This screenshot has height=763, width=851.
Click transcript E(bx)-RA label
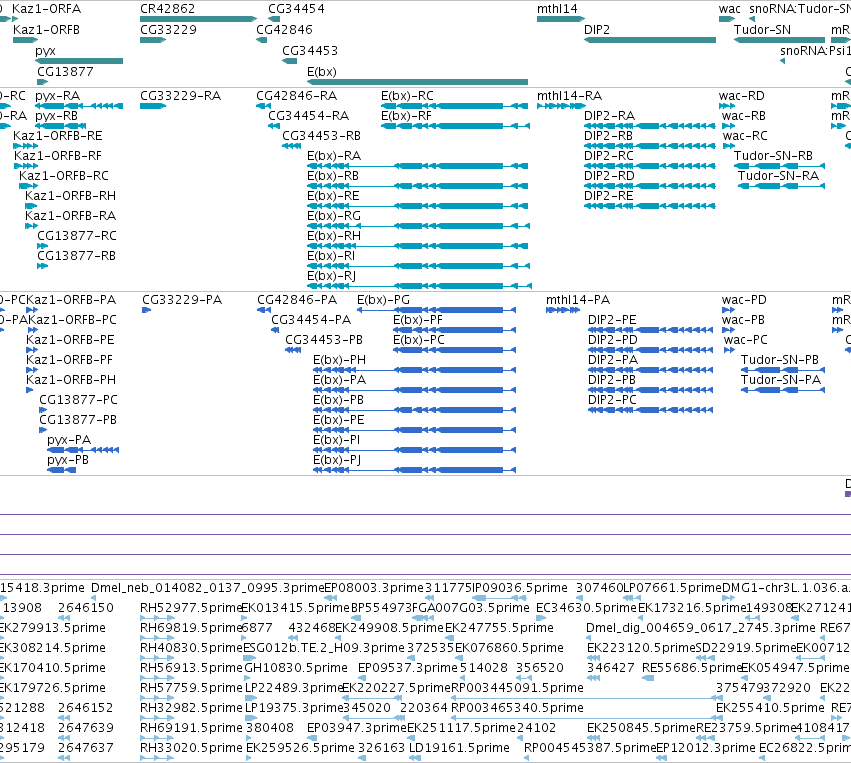[x=334, y=156]
